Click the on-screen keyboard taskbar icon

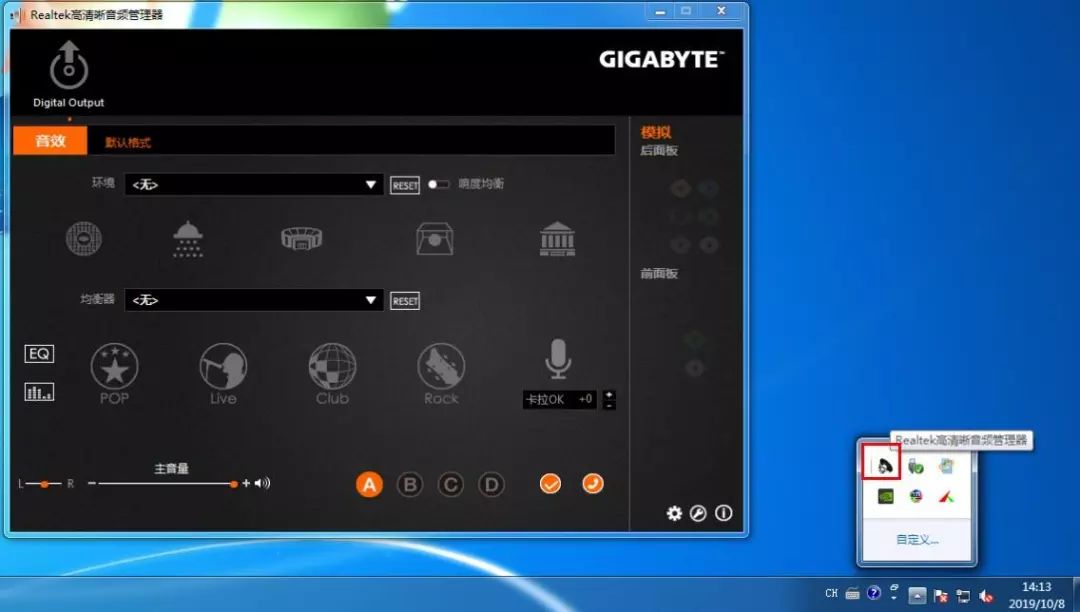pos(853,593)
